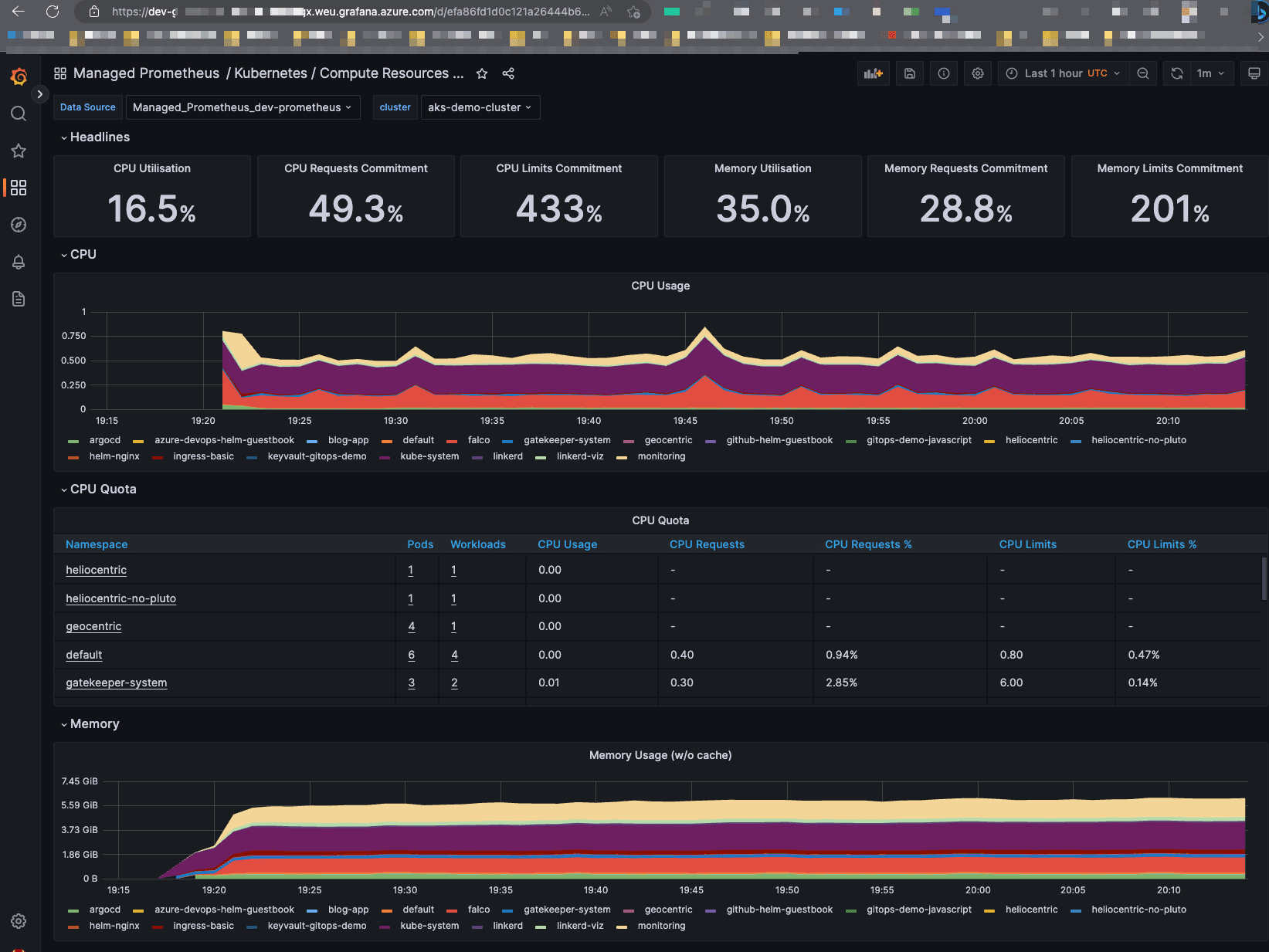Hide monitoring series in Memory Usage legend
The height and width of the screenshot is (952, 1269).
point(662,926)
